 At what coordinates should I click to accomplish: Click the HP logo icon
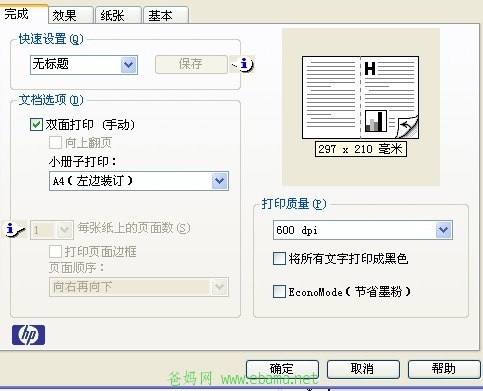pos(28,335)
